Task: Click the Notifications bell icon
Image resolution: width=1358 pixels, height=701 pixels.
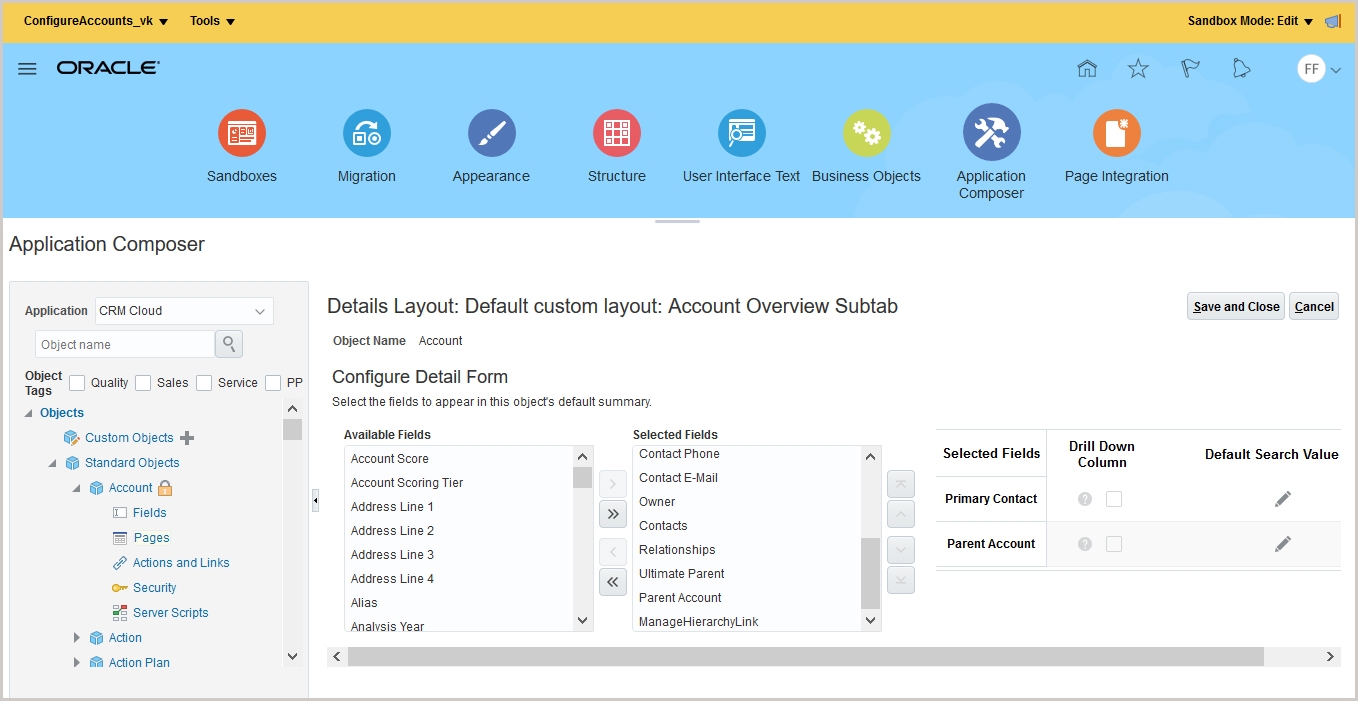Action: (x=1241, y=68)
